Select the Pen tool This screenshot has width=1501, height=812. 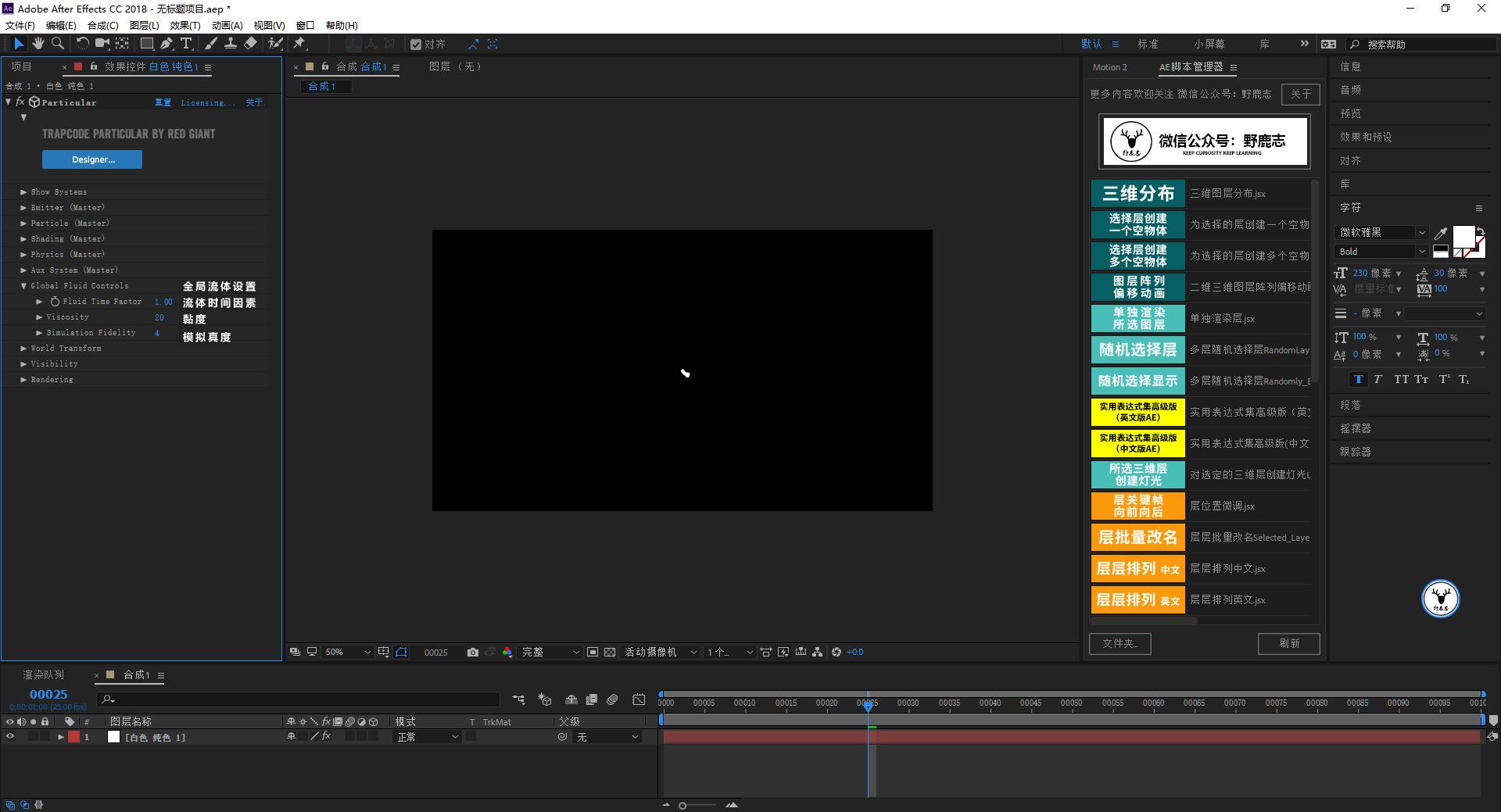pos(167,44)
